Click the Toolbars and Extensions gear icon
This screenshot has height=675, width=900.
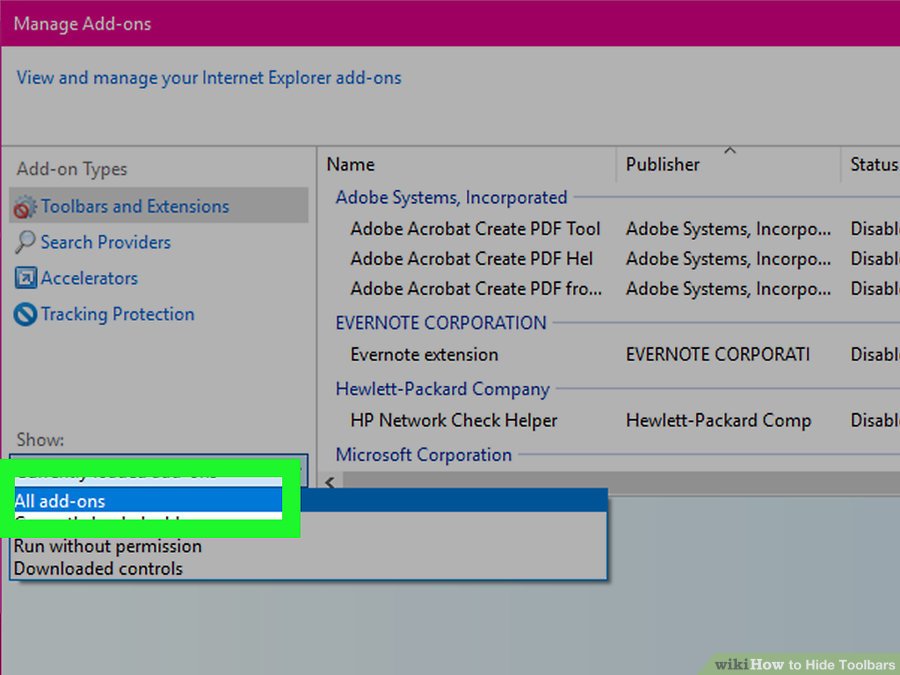coord(25,207)
